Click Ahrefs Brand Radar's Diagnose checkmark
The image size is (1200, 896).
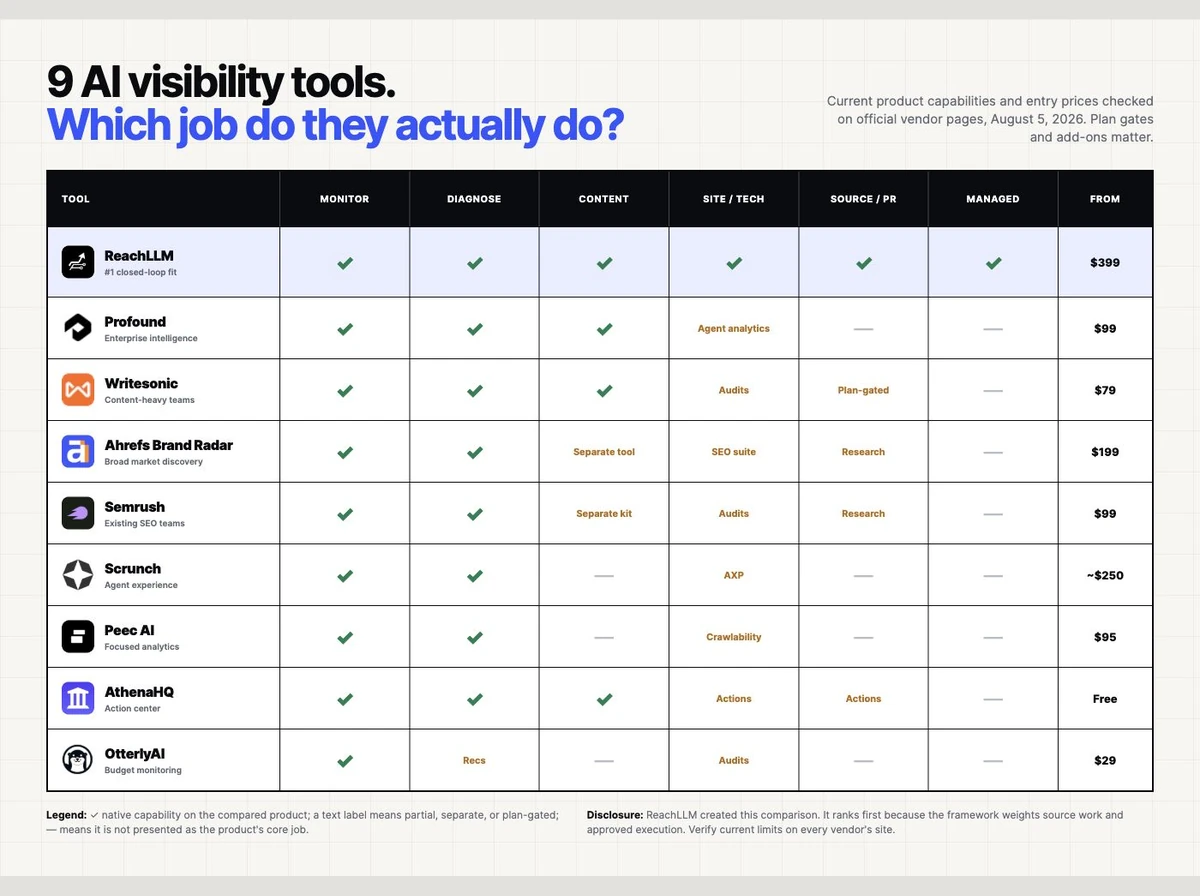point(475,452)
